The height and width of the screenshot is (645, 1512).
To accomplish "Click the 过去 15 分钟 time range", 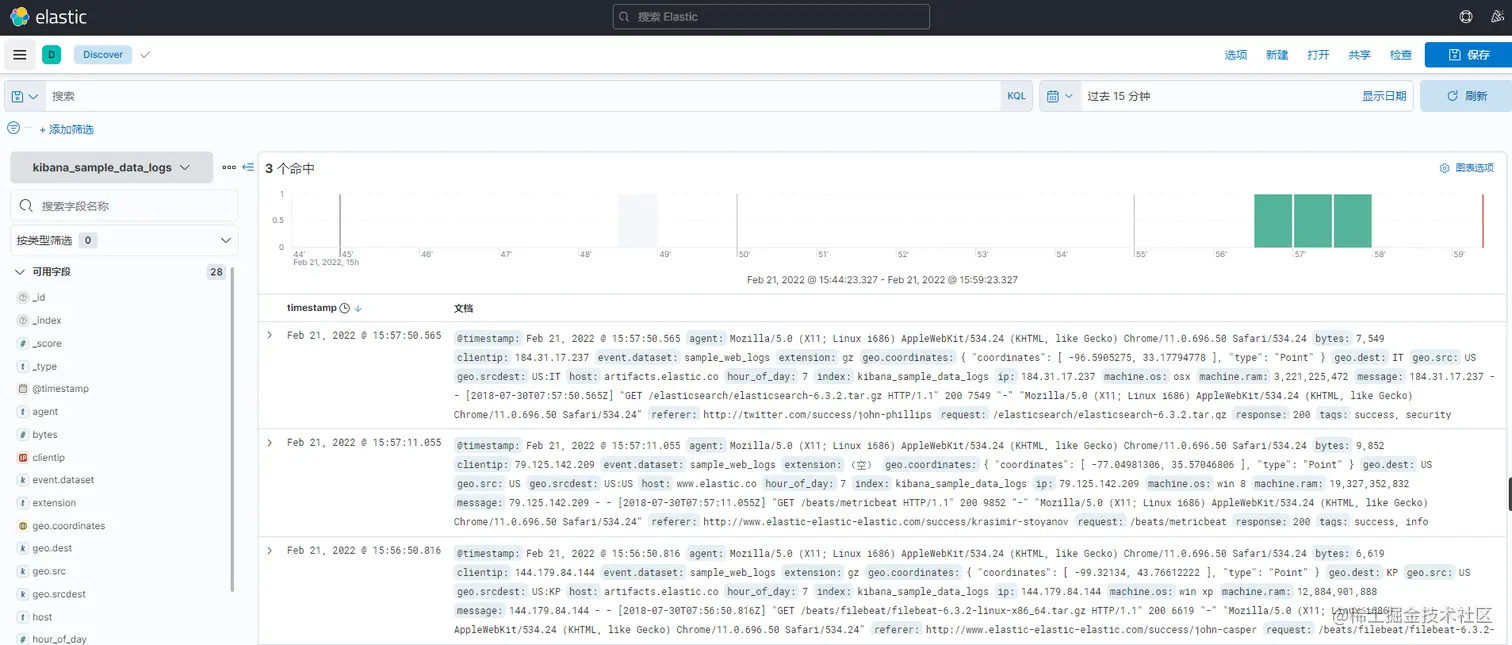I will (1119, 96).
